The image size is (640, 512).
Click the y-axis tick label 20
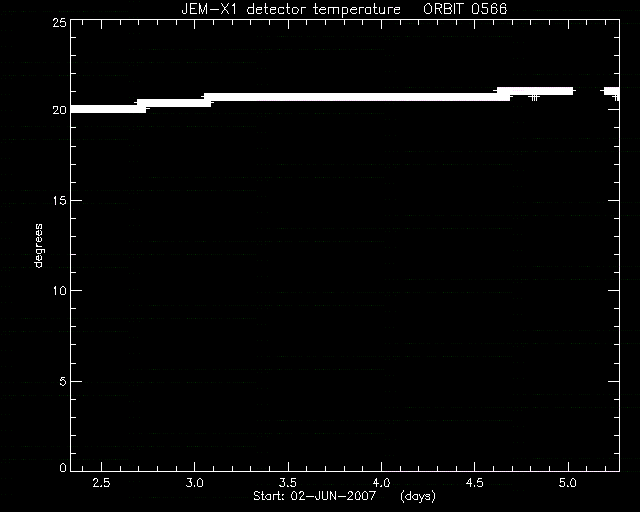[x=59, y=110]
